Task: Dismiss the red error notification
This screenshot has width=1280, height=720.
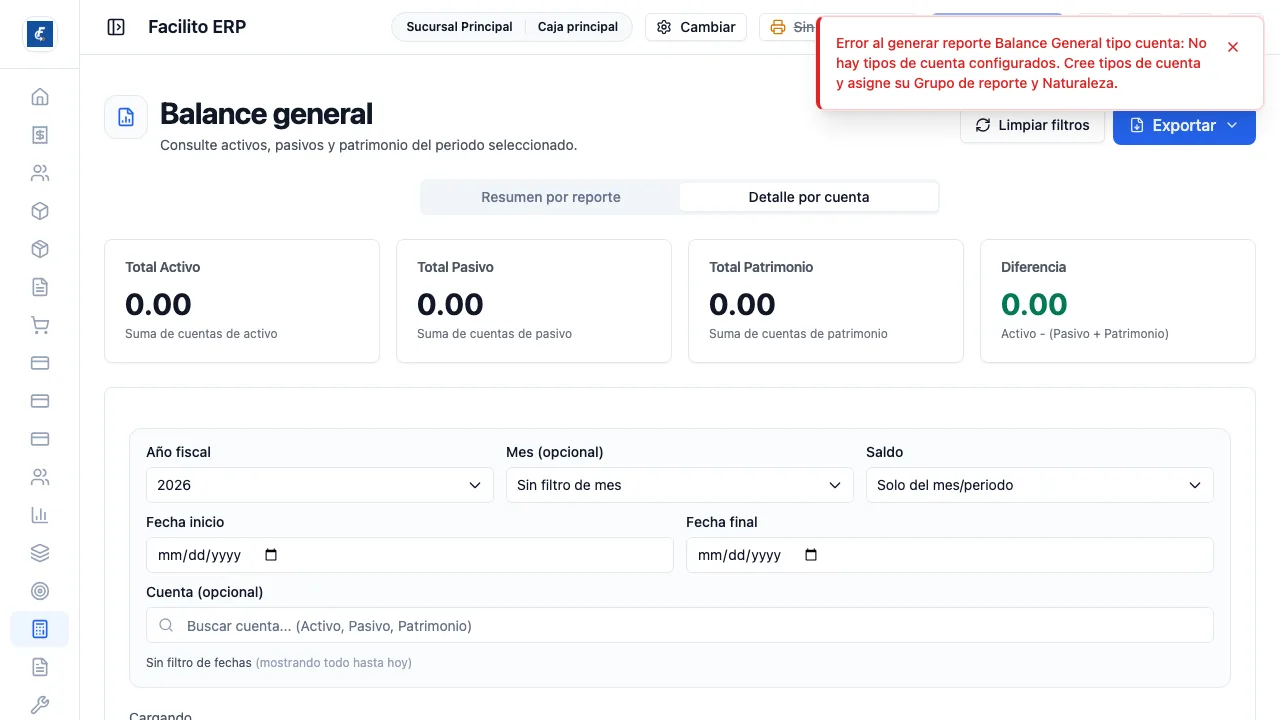Action: (1233, 47)
